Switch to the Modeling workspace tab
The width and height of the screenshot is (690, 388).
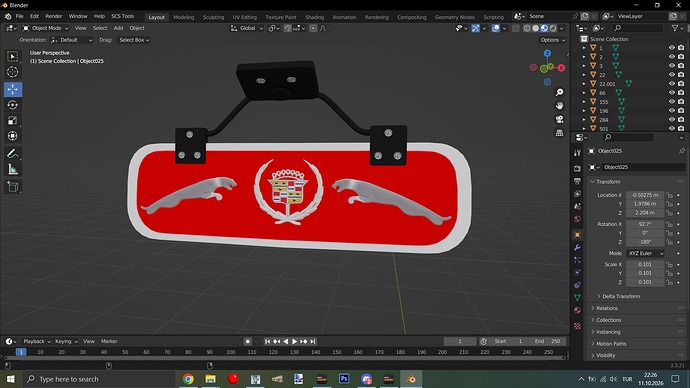click(x=184, y=17)
